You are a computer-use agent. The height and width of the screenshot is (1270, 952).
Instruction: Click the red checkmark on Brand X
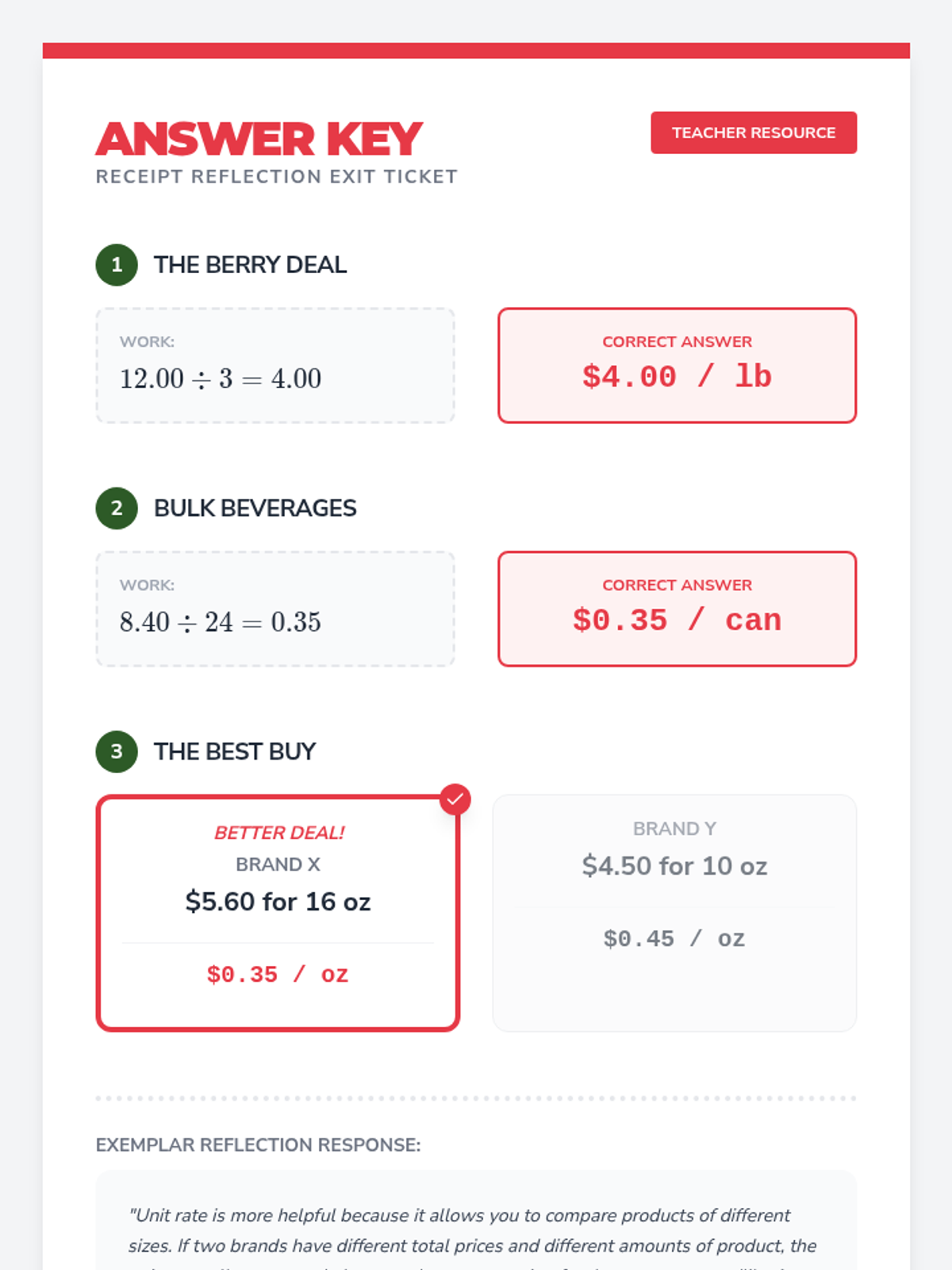455,799
